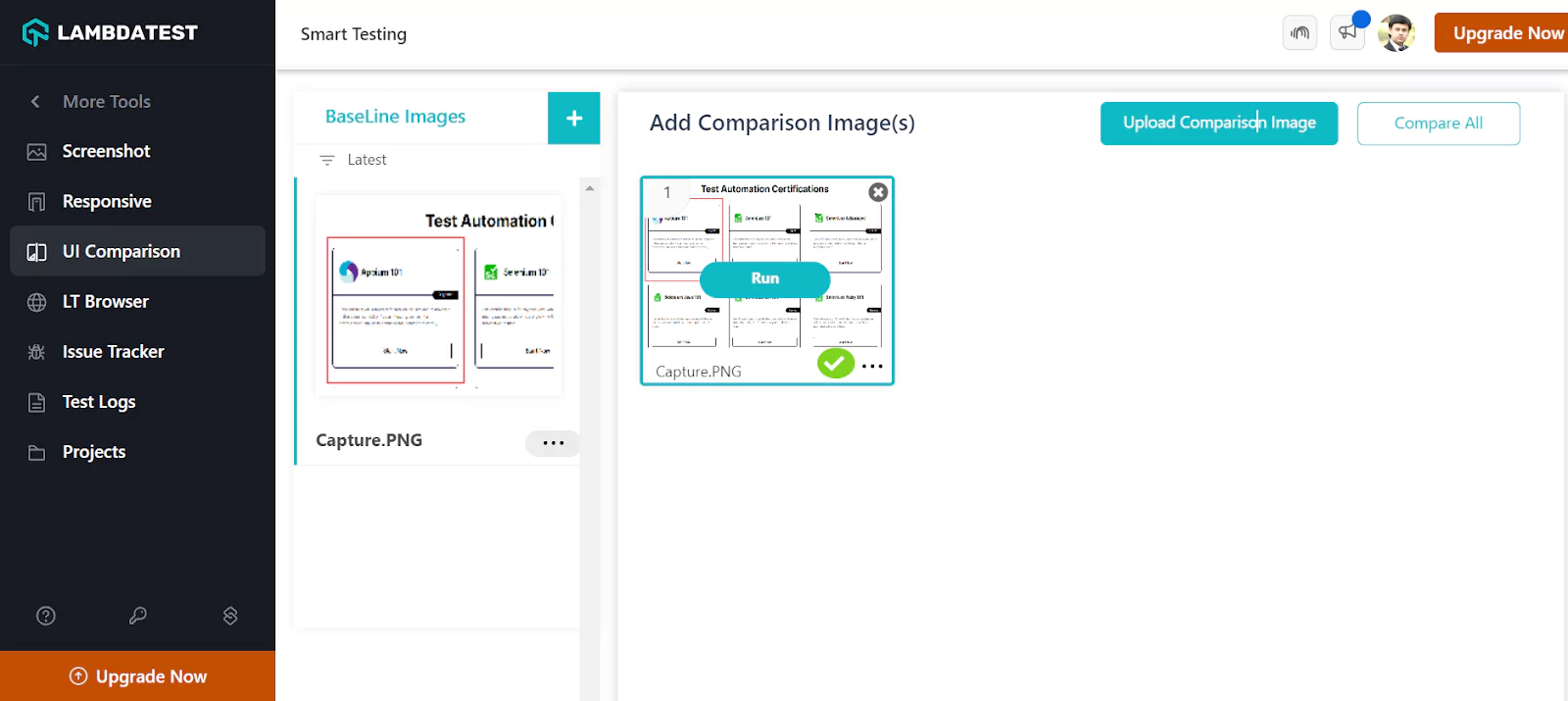Open the Latest sort filter
This screenshot has width=1568, height=701.
(x=354, y=160)
